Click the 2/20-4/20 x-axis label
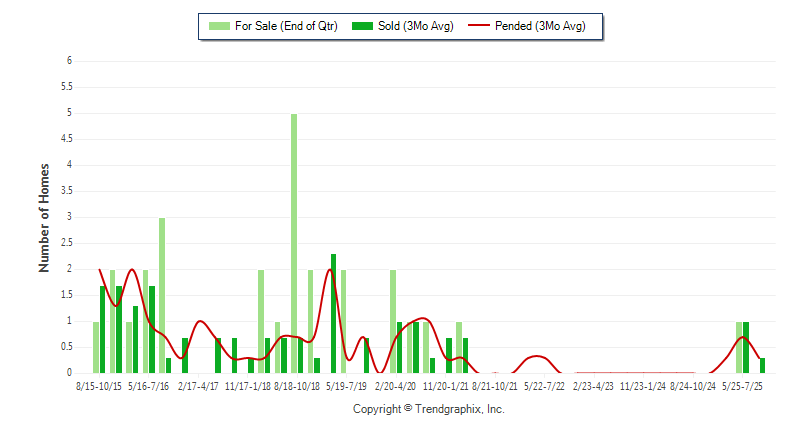The width and height of the screenshot is (800, 434). click(395, 386)
